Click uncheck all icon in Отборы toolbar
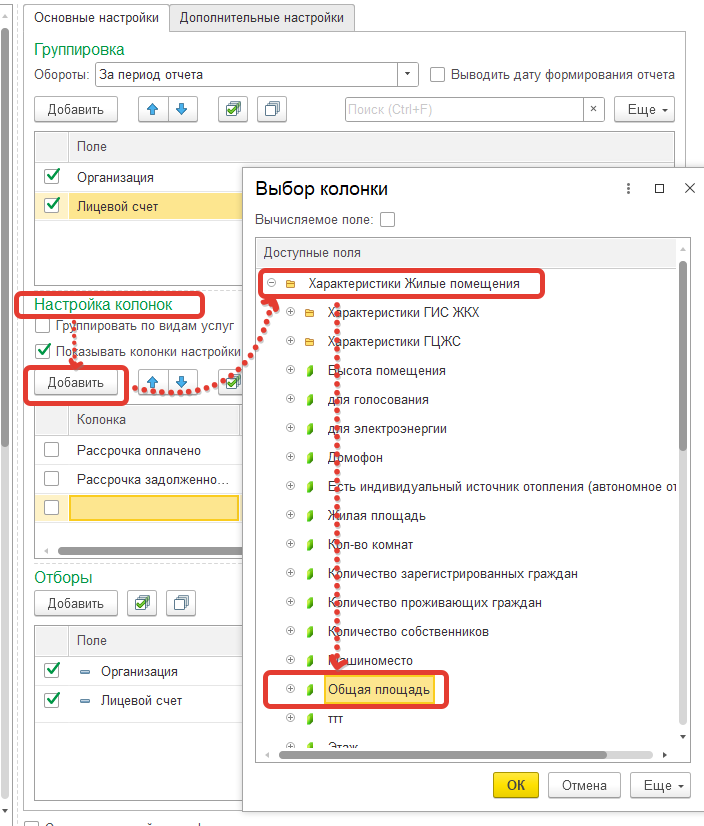 (x=181, y=603)
